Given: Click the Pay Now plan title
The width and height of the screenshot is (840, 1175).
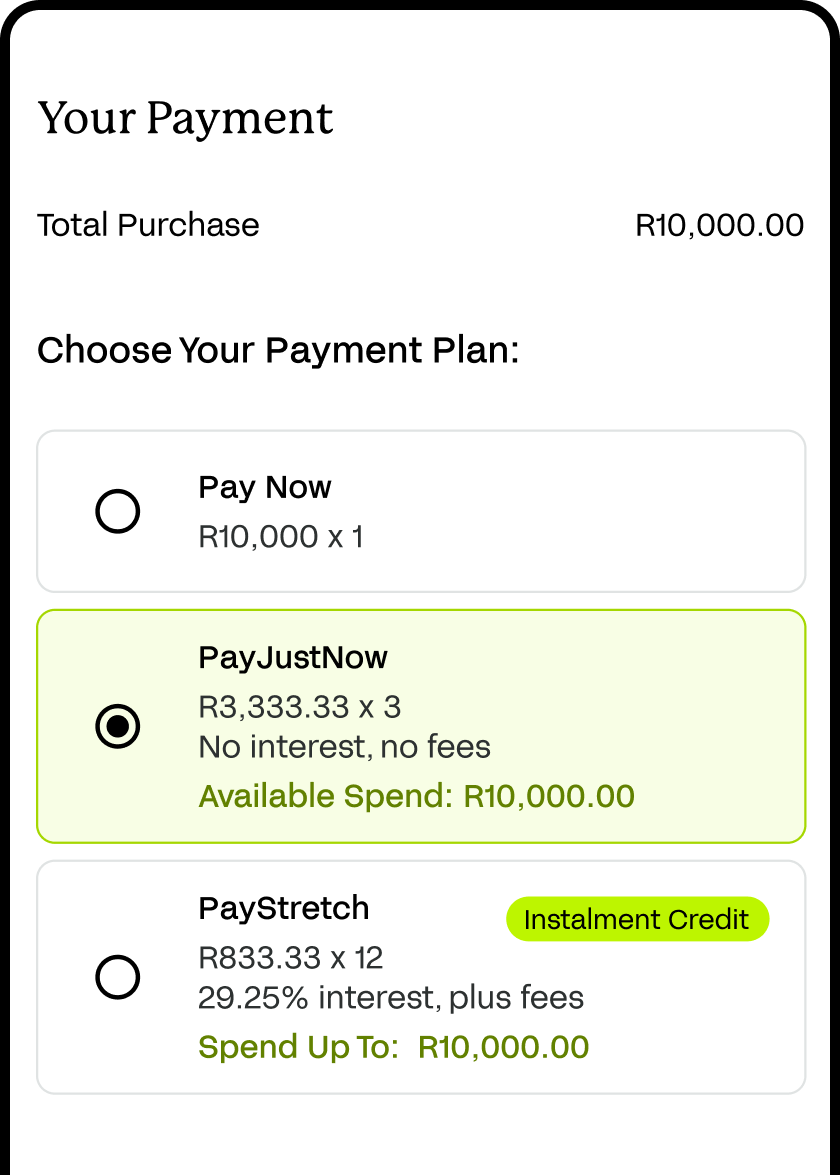Looking at the screenshot, I should pos(265,488).
